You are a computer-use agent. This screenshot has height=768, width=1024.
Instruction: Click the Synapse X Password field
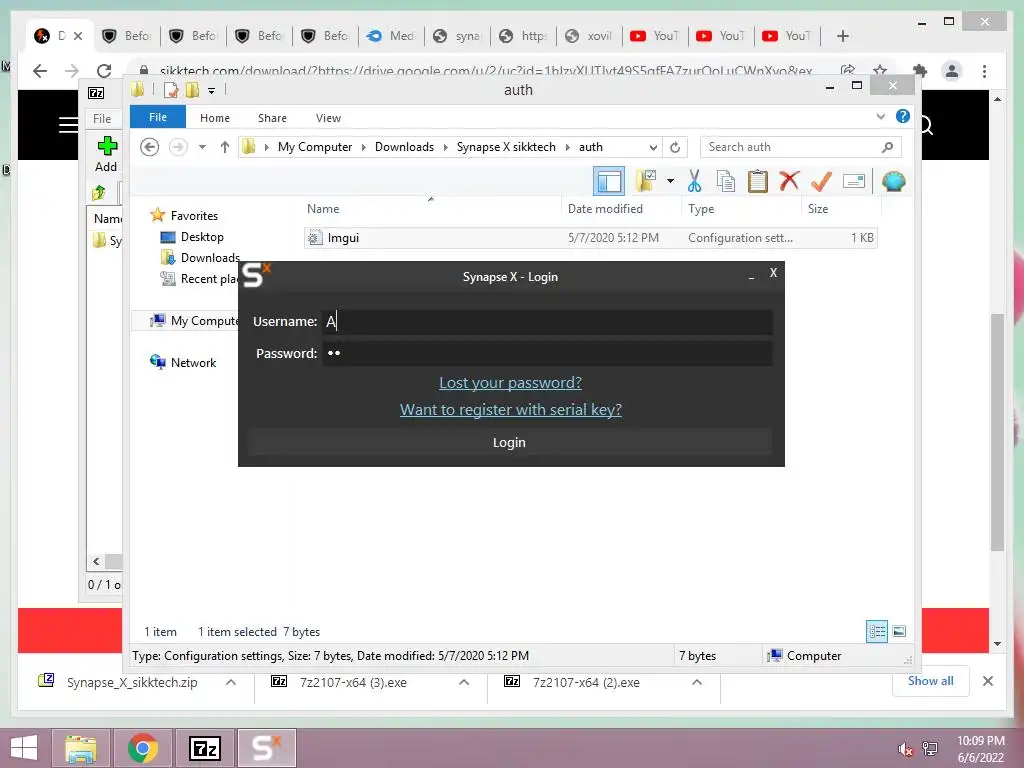point(547,353)
